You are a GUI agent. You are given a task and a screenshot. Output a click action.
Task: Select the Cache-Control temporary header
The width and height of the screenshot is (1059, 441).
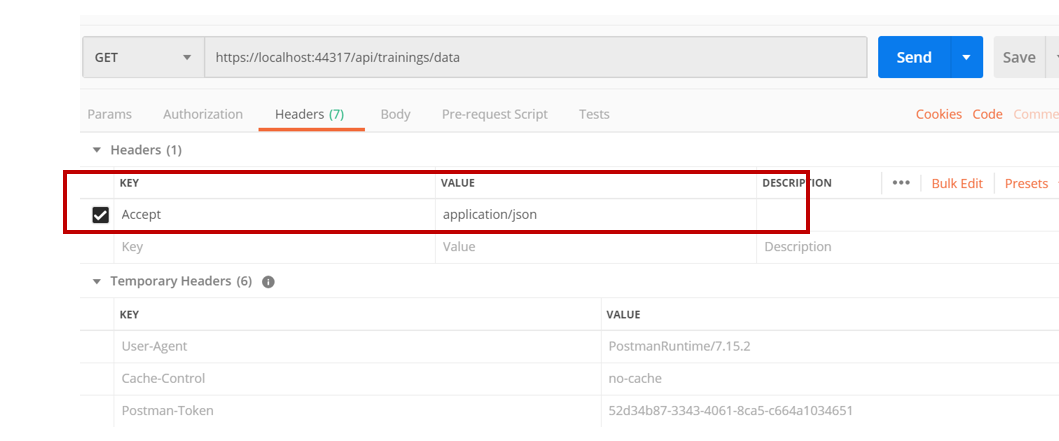[x=163, y=379]
